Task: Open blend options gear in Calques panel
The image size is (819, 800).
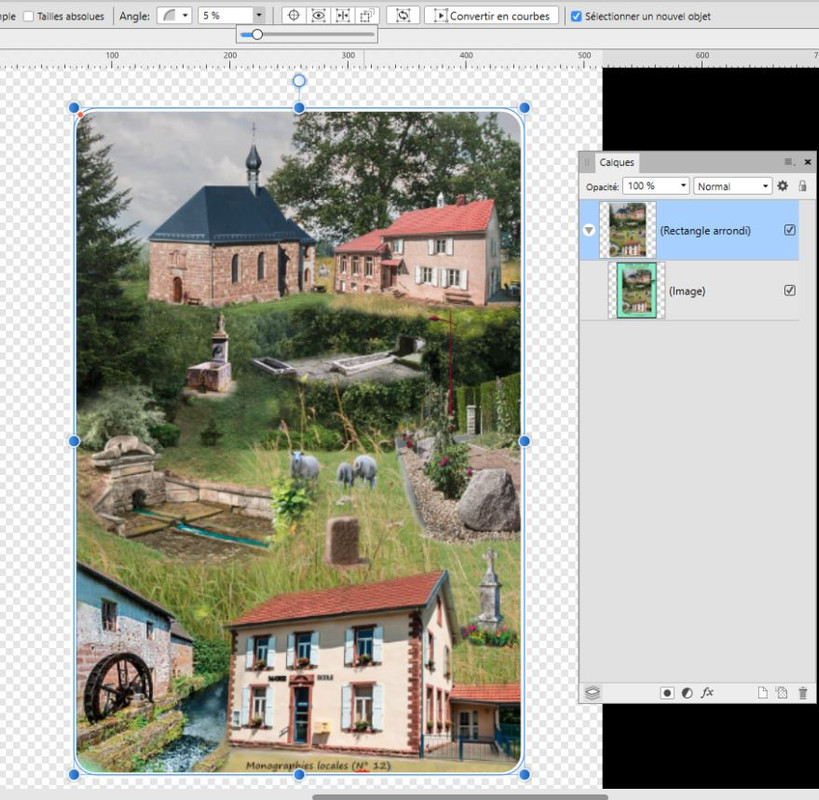Action: click(782, 186)
